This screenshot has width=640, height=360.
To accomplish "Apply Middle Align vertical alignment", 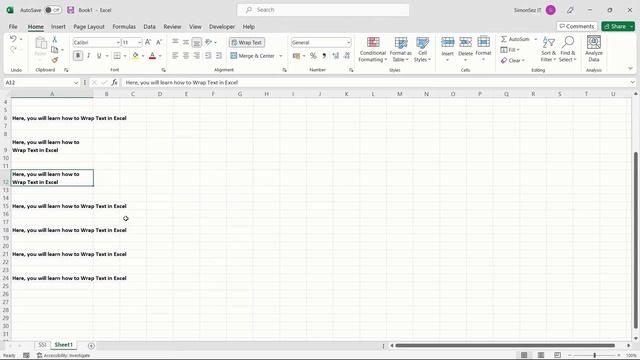I will 186,42.
